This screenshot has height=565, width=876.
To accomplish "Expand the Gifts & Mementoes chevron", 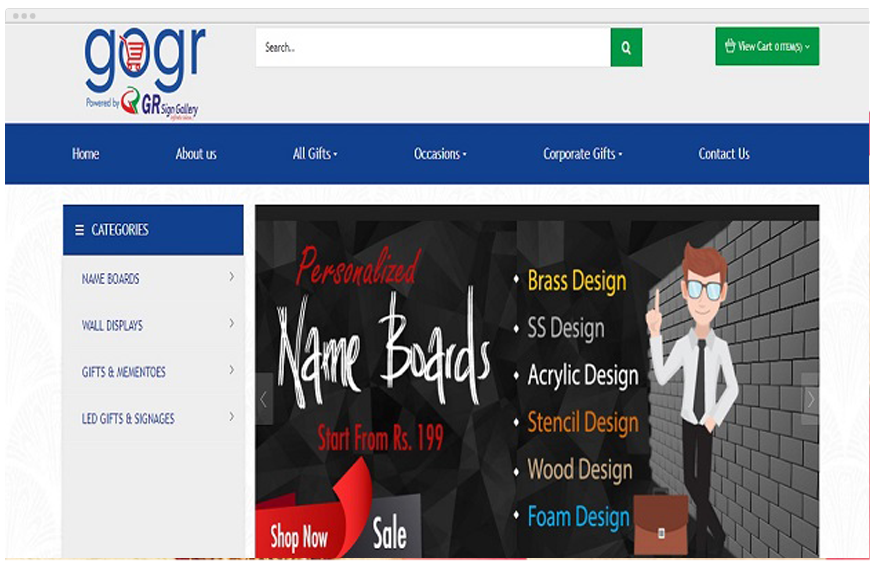I will pyautogui.click(x=231, y=371).
